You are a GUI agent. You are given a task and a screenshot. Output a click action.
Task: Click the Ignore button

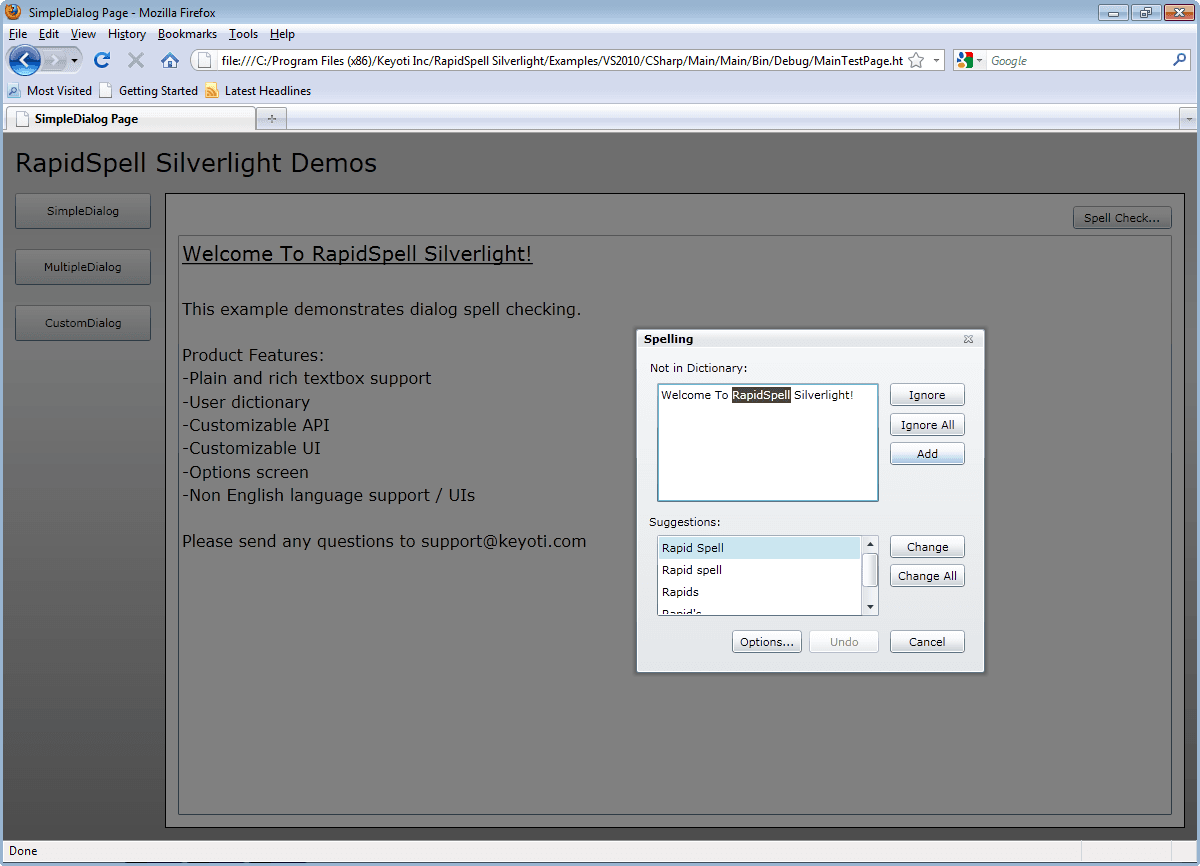(927, 395)
